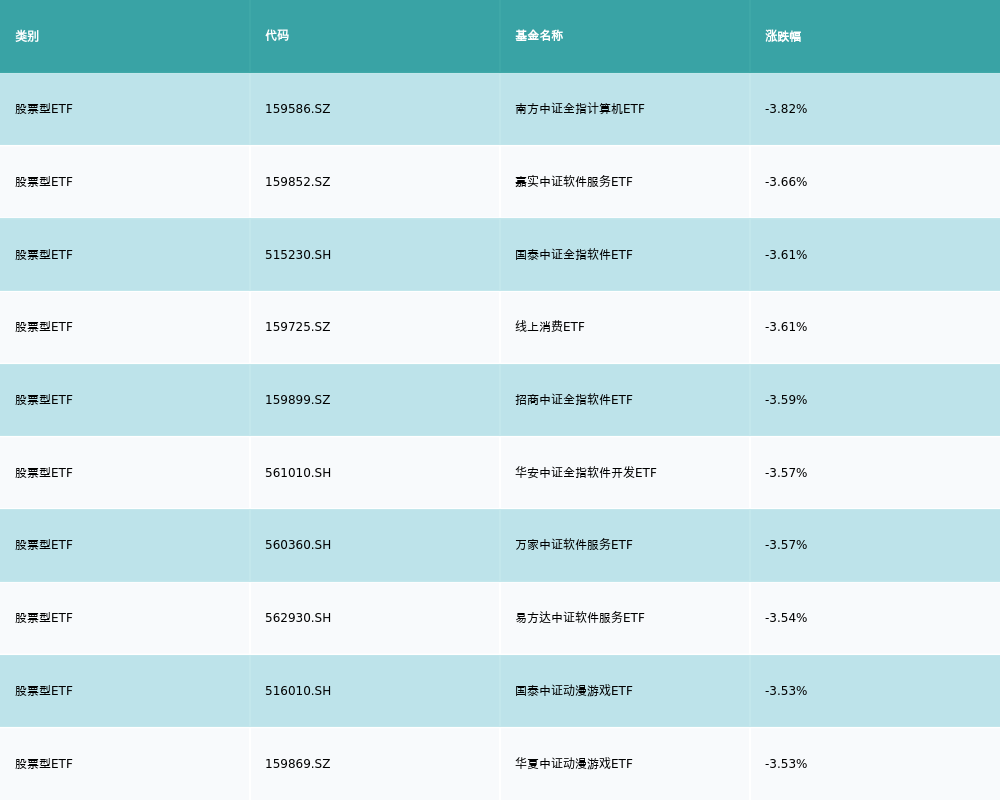Select fund code 561010.SH

(x=298, y=473)
